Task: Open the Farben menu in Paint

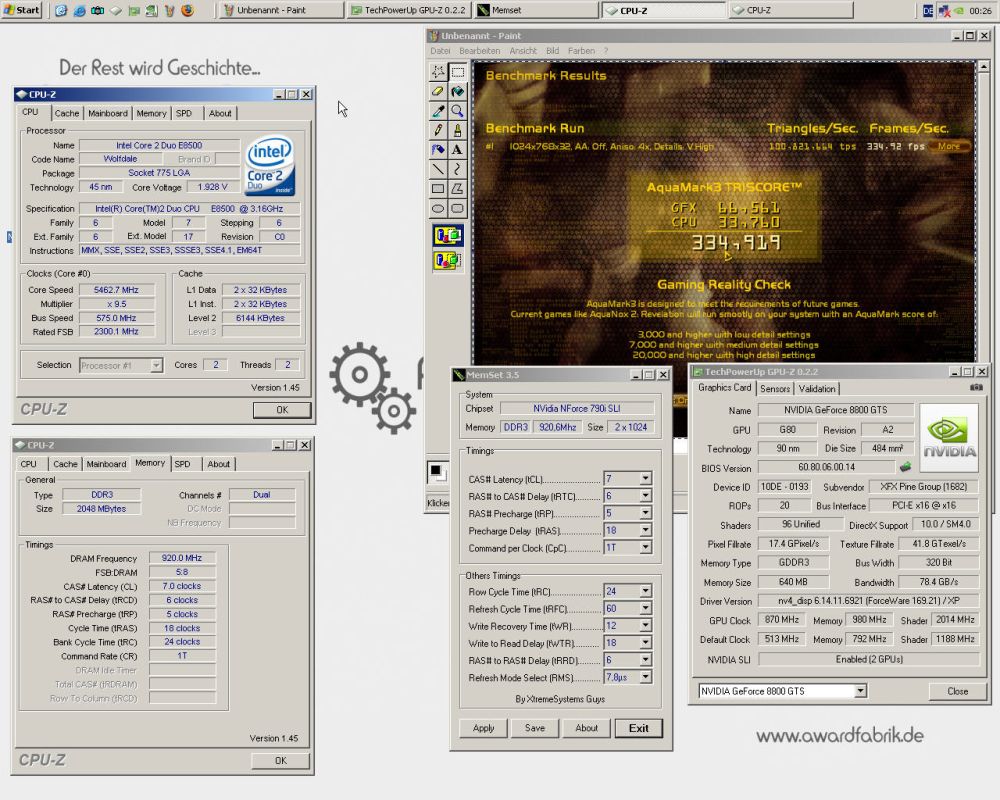Action: point(581,50)
